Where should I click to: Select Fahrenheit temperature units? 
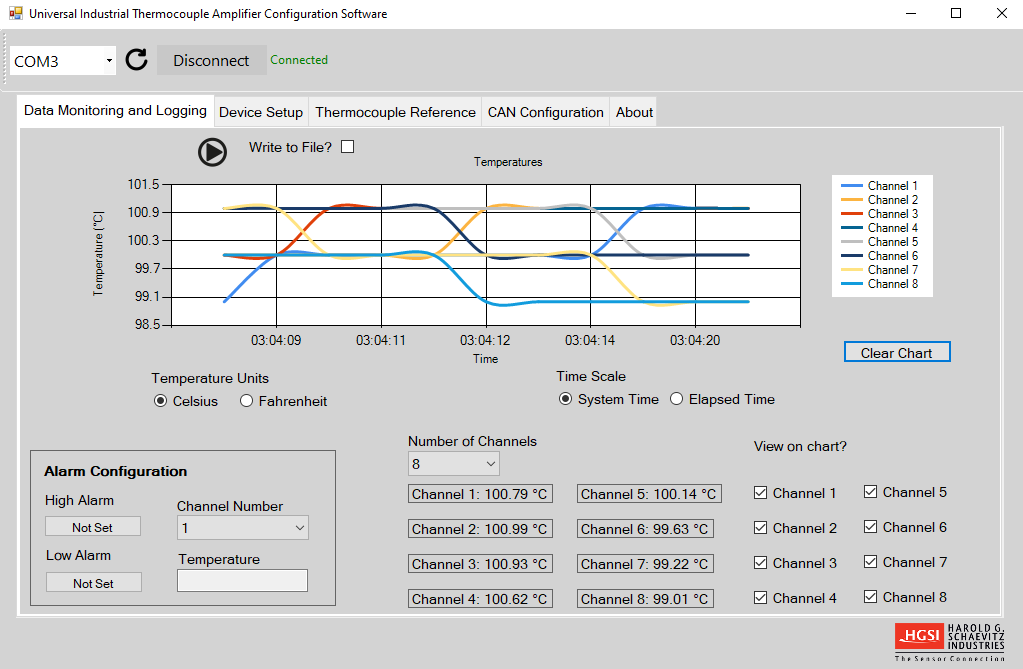click(x=247, y=401)
